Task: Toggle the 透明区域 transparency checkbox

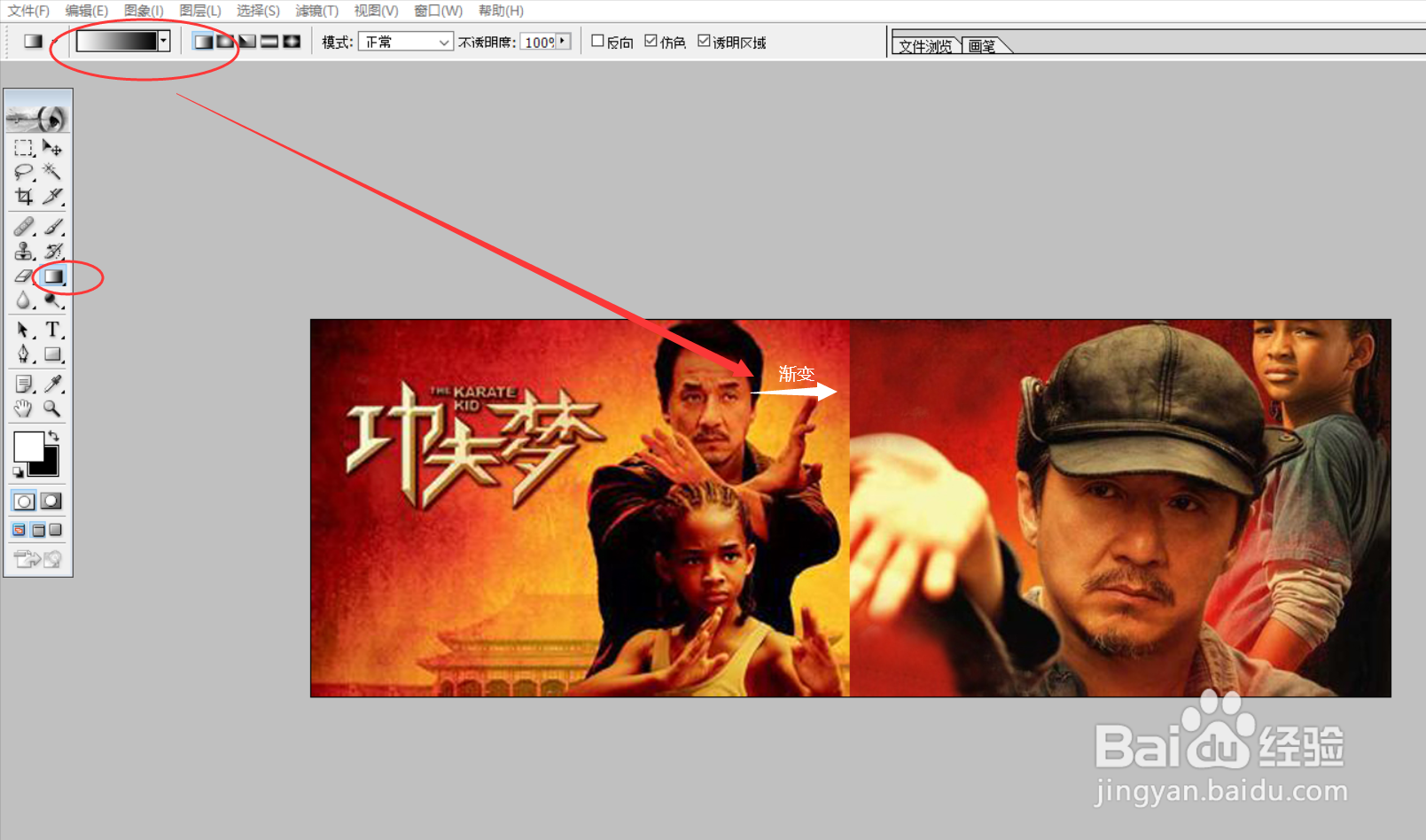Action: (x=704, y=41)
